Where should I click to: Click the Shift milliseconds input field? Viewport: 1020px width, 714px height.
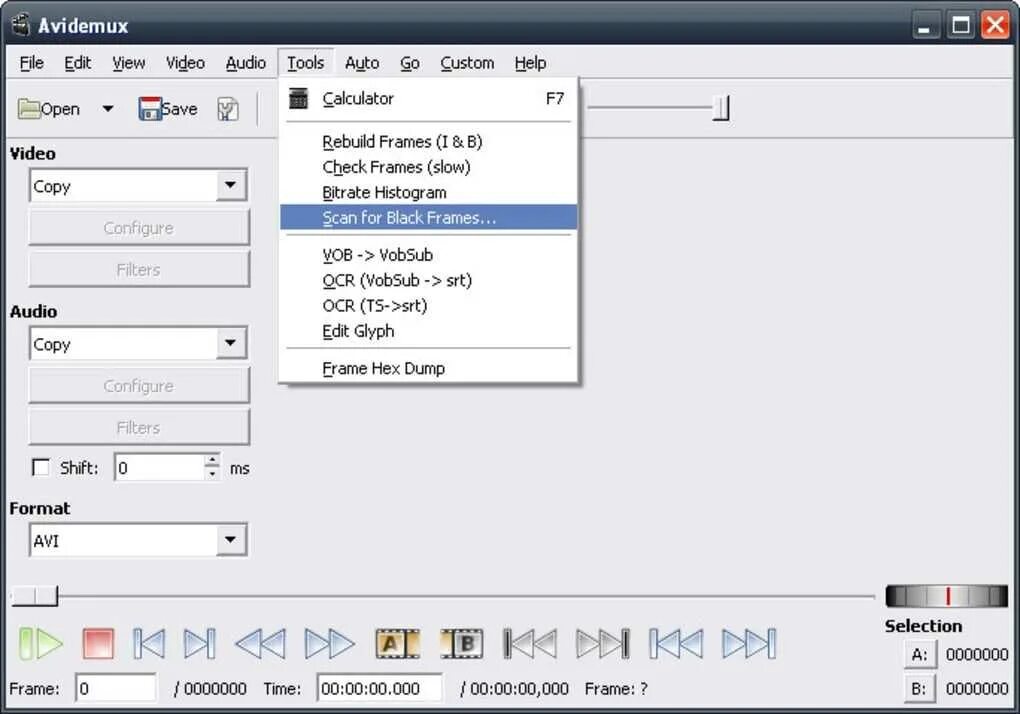tap(159, 468)
